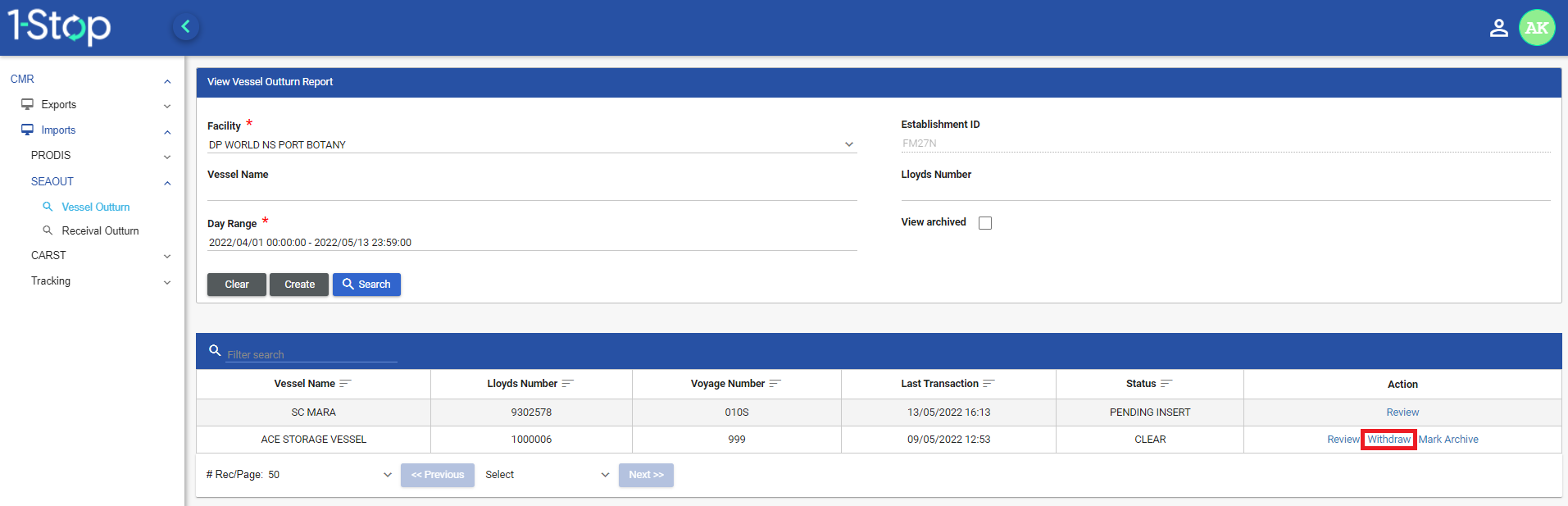Click the Create button
The image size is (1568, 506).
tap(299, 285)
